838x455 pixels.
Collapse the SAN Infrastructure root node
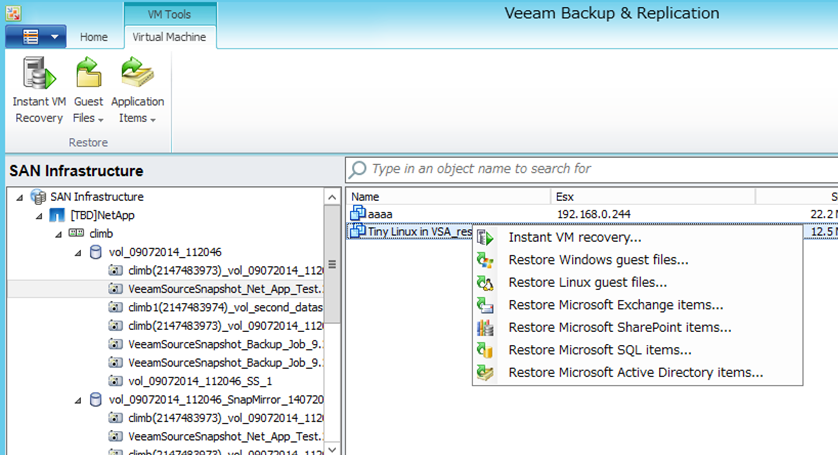pyautogui.click(x=20, y=197)
